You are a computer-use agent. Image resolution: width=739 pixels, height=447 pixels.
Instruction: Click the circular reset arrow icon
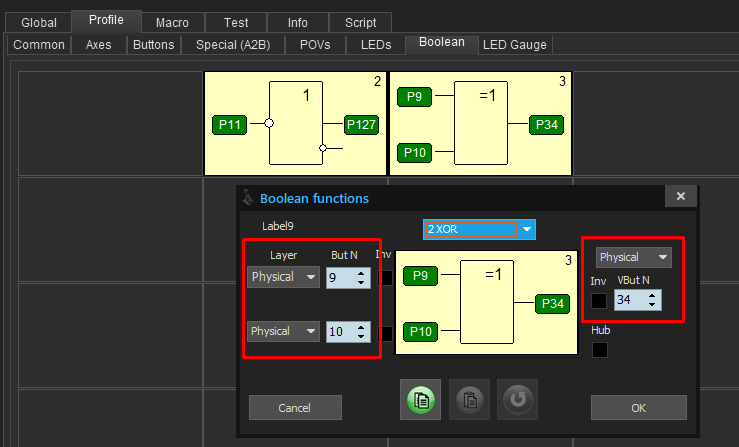click(x=517, y=399)
